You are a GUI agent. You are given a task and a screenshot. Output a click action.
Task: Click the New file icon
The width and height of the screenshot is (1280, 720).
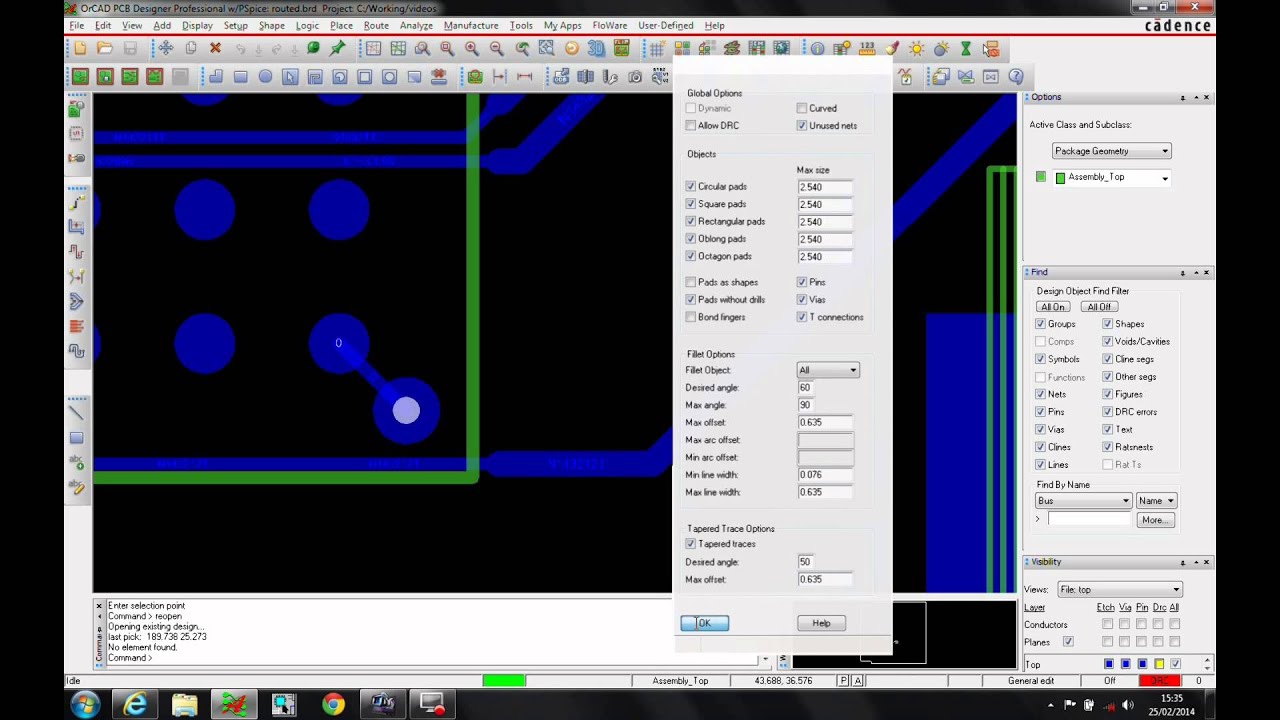[80, 48]
